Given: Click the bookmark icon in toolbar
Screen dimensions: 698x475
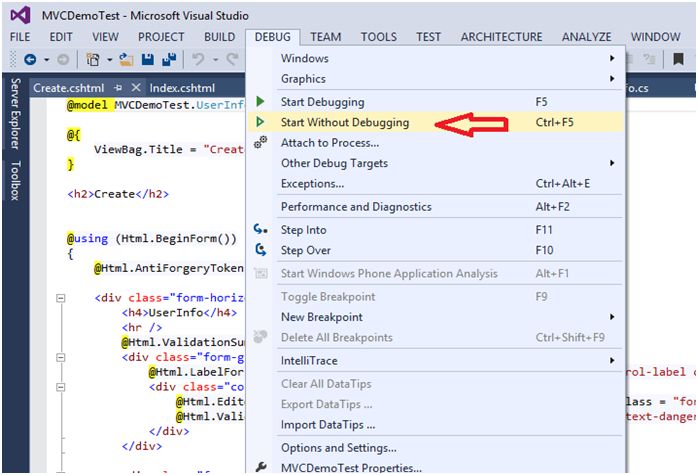Looking at the screenshot, I should (678, 59).
